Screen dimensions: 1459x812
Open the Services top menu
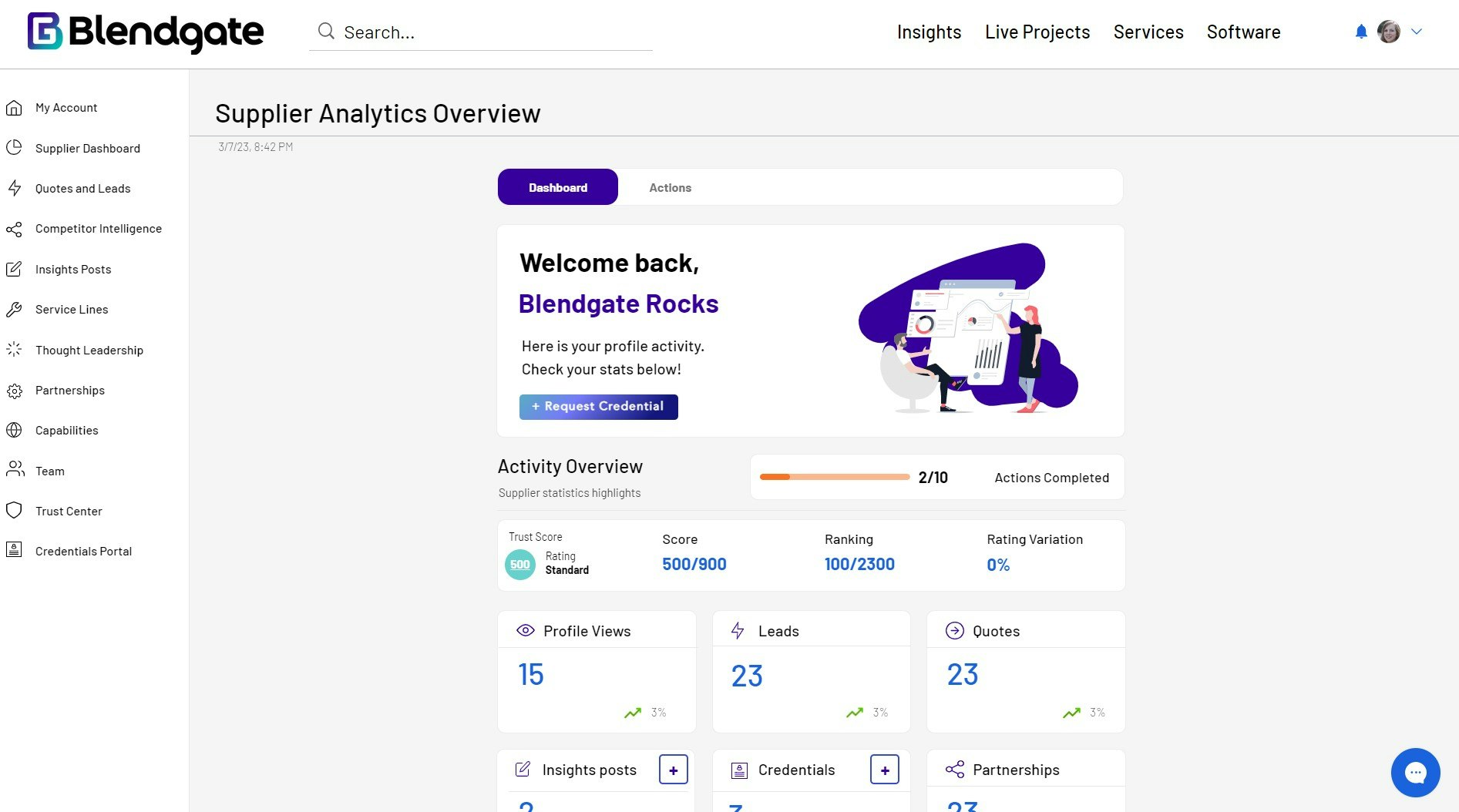1148,32
